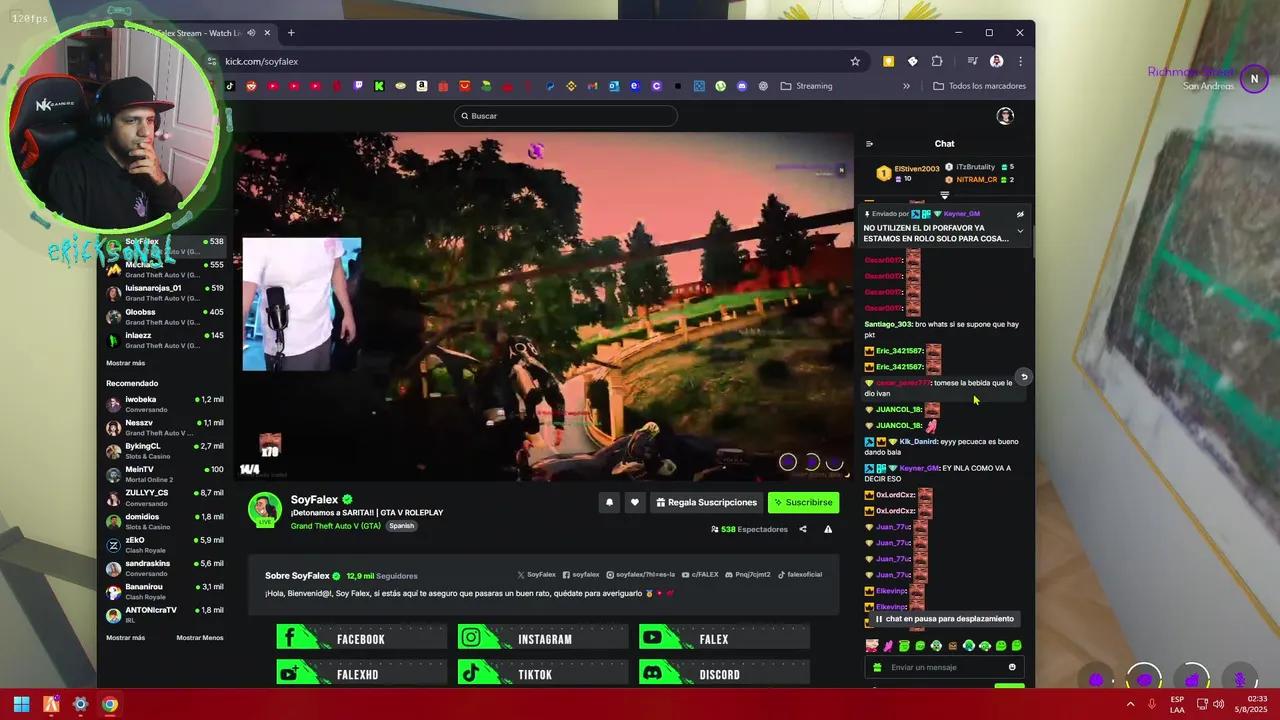Mute the audio indicator on the stream tab
The image size is (1280, 720).
(x=249, y=32)
